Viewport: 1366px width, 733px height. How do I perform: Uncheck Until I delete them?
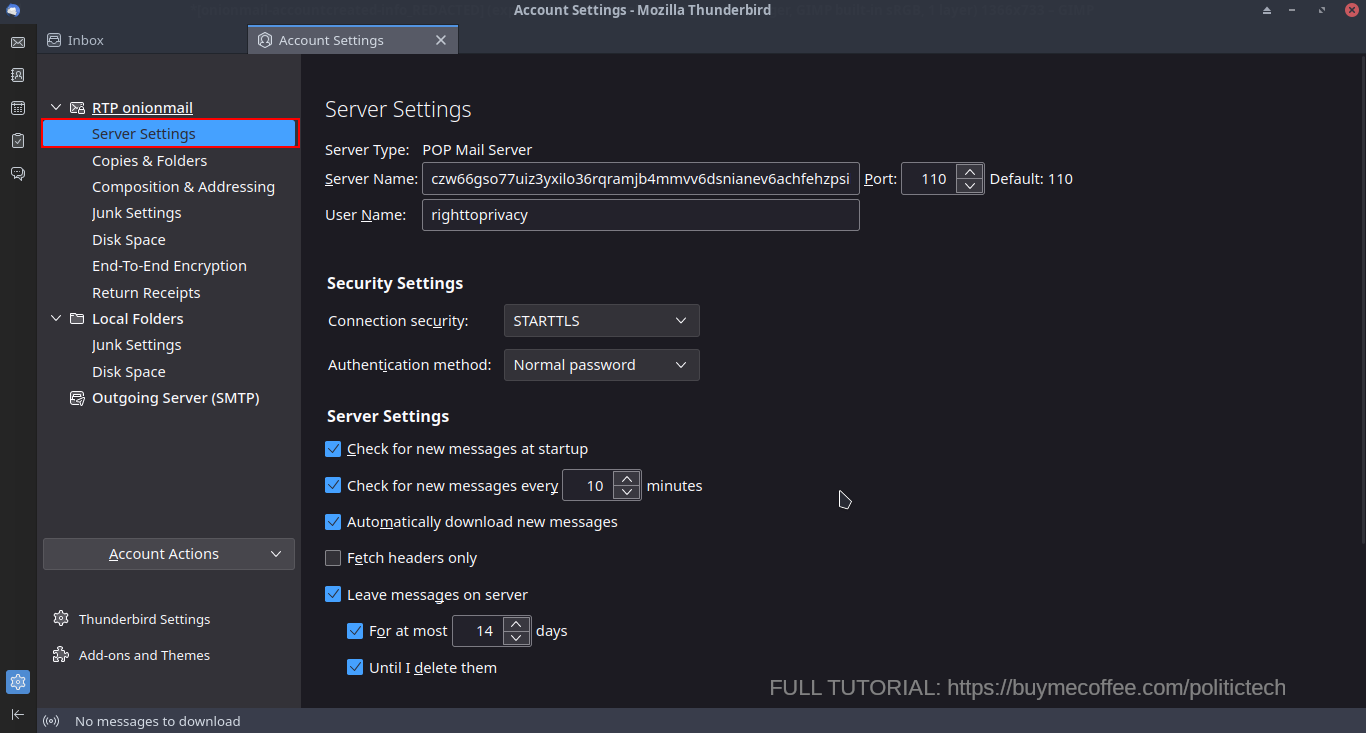[x=355, y=667]
